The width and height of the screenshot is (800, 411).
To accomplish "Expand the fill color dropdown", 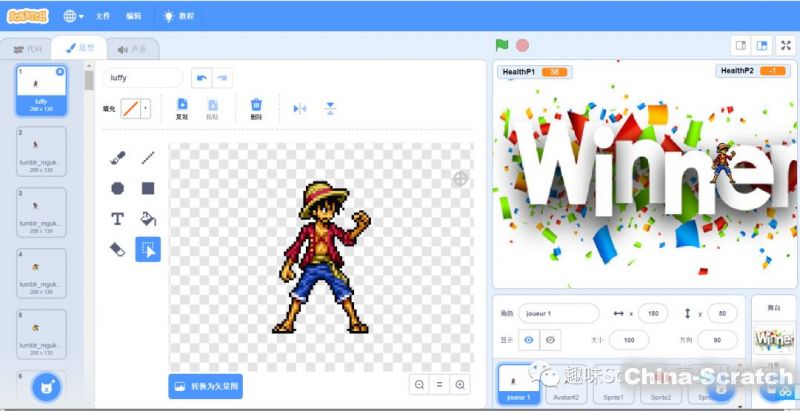I will point(146,108).
